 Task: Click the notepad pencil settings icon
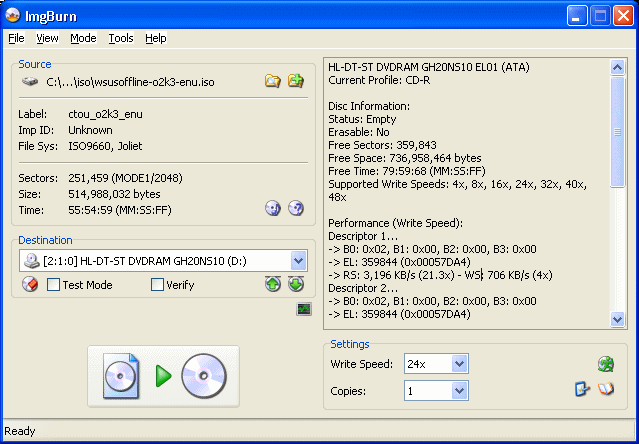582,389
